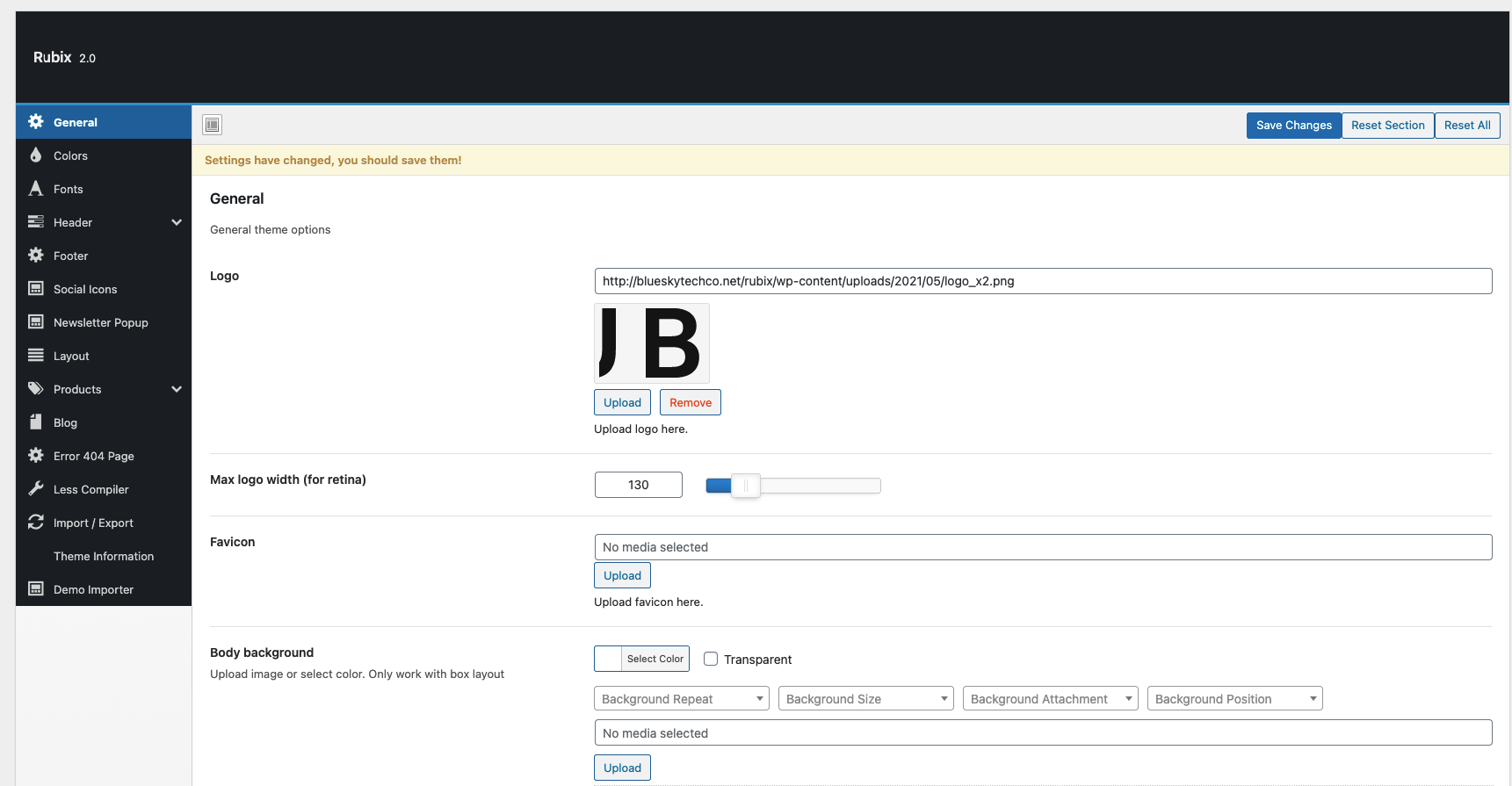Enable the Transparent checkbox
Image resolution: width=1512 pixels, height=786 pixels.
711,659
